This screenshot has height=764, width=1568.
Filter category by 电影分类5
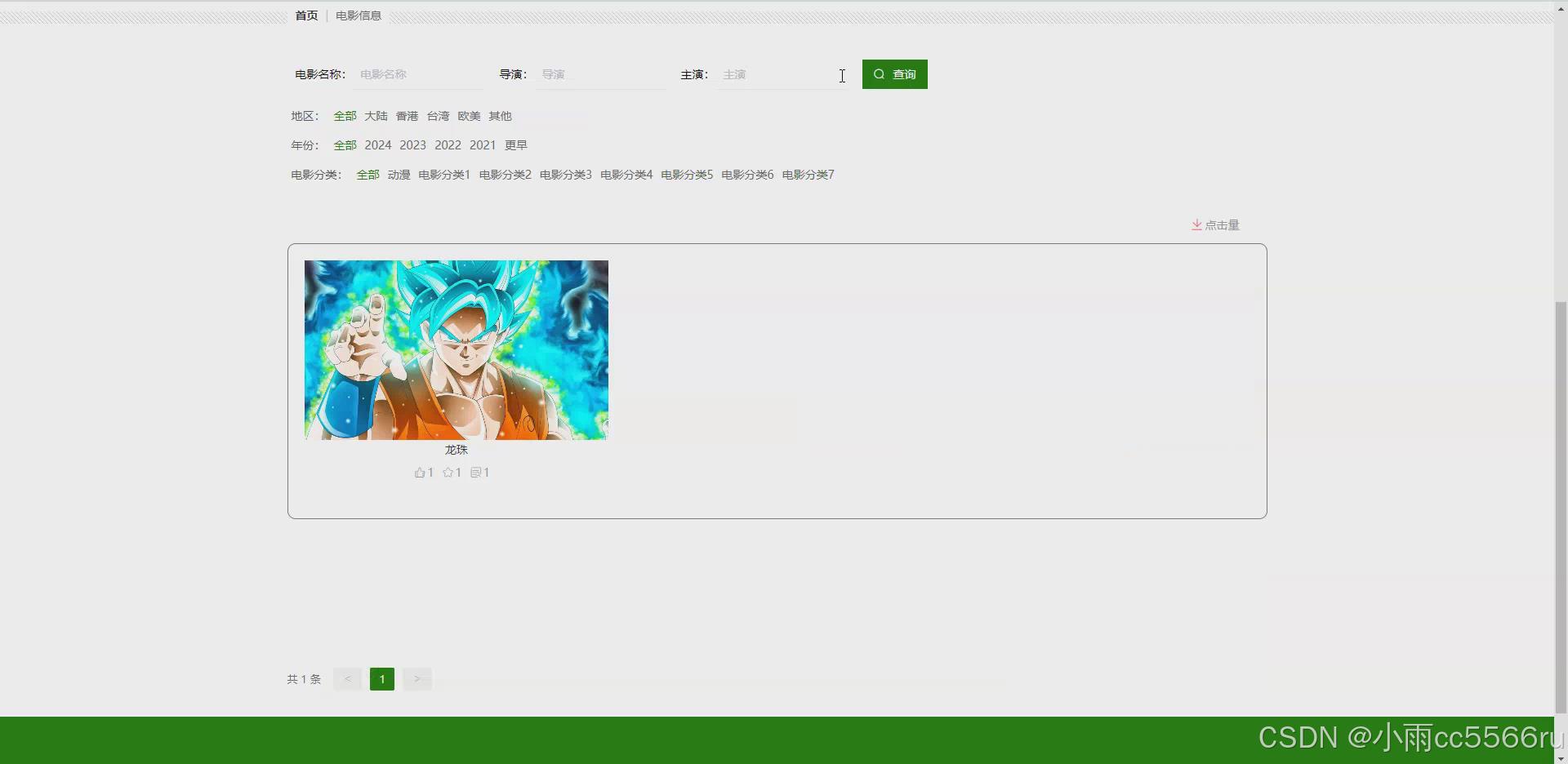tap(687, 175)
